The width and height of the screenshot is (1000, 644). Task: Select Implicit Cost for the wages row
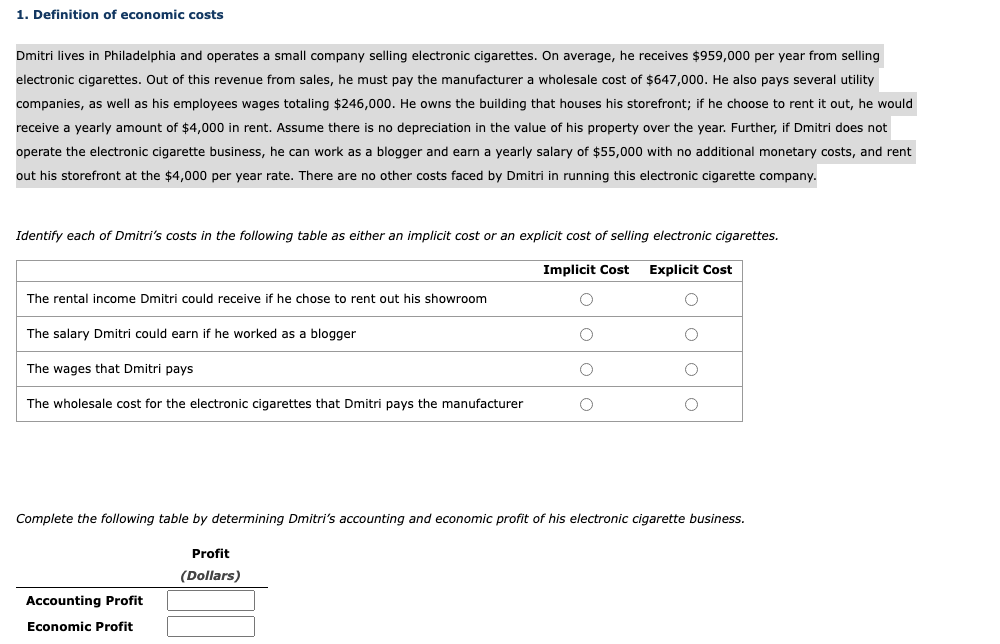tap(586, 369)
